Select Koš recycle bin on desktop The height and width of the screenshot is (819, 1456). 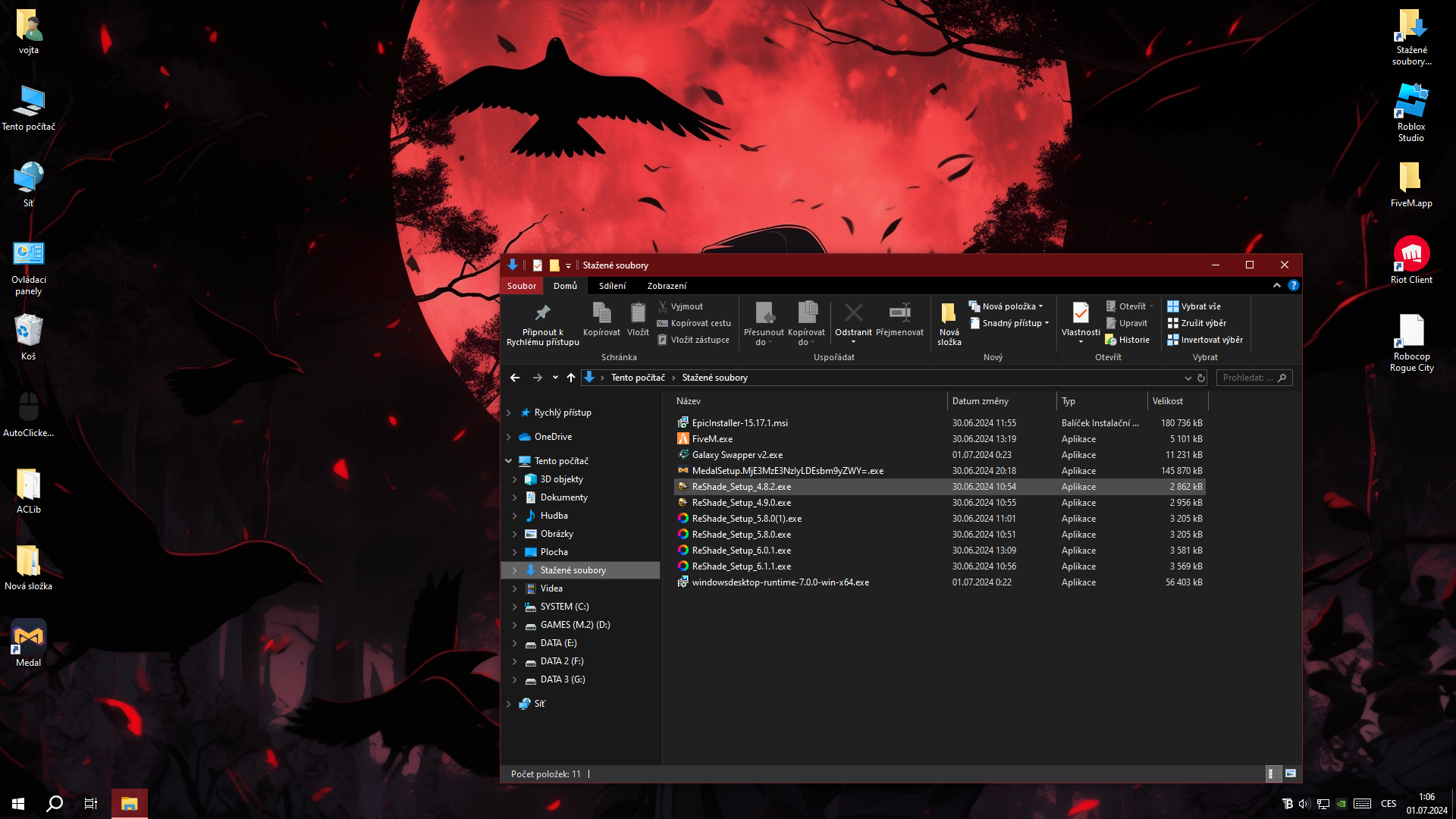tap(28, 337)
